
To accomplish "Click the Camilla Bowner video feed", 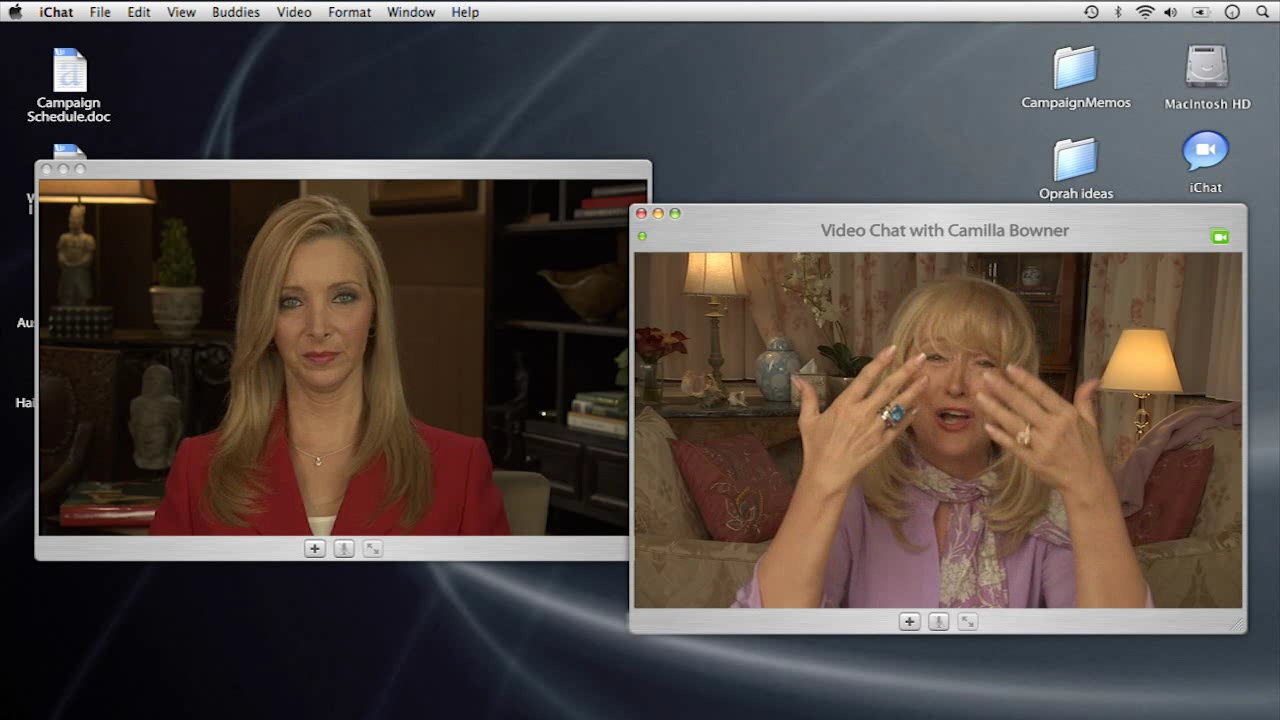I will (938, 430).
